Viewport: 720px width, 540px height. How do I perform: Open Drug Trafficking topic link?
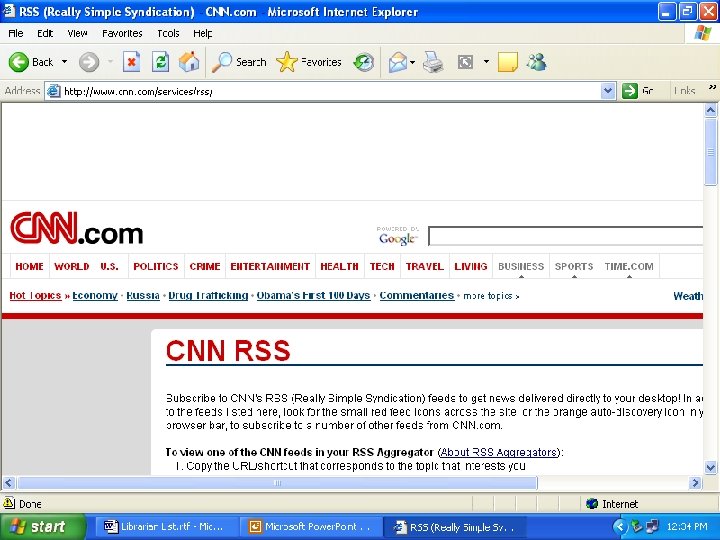click(208, 295)
